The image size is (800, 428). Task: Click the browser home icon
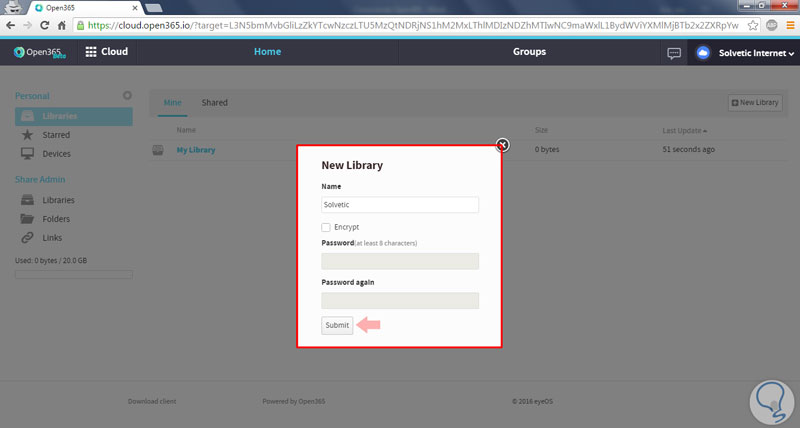[x=62, y=25]
